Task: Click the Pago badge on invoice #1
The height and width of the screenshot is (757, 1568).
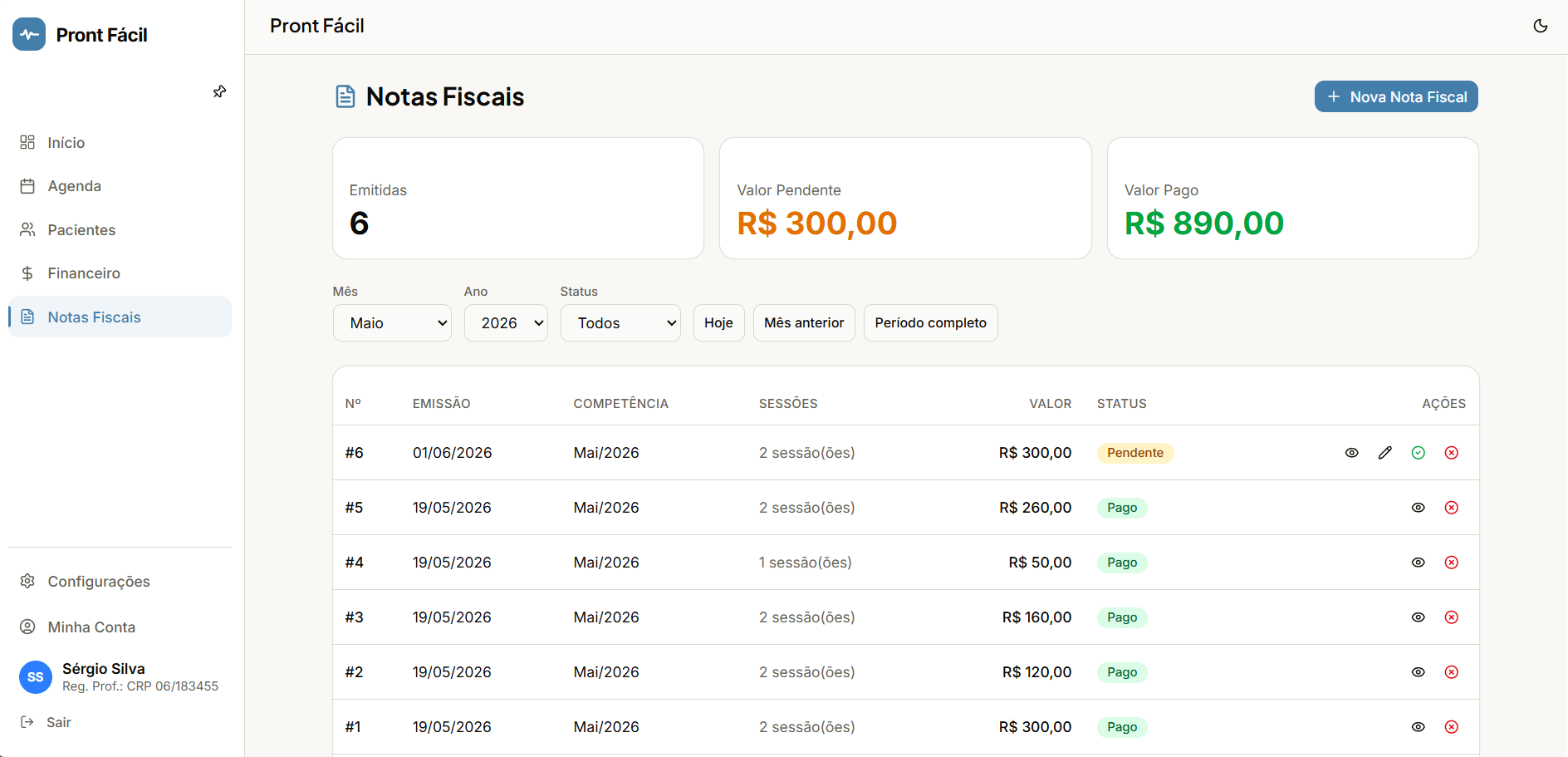Action: (1122, 727)
